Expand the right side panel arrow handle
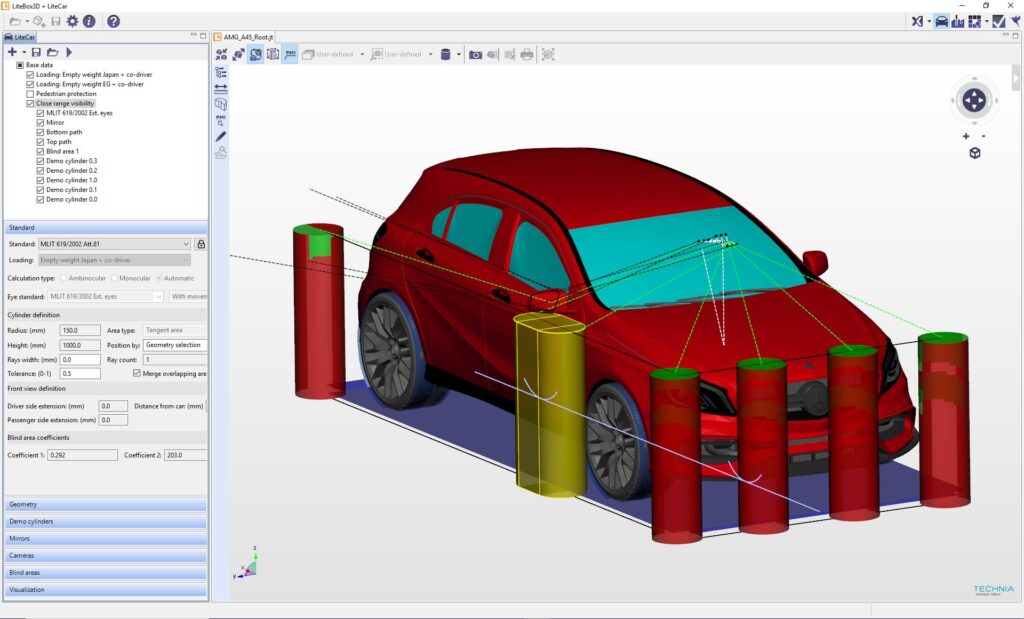 click(1016, 77)
